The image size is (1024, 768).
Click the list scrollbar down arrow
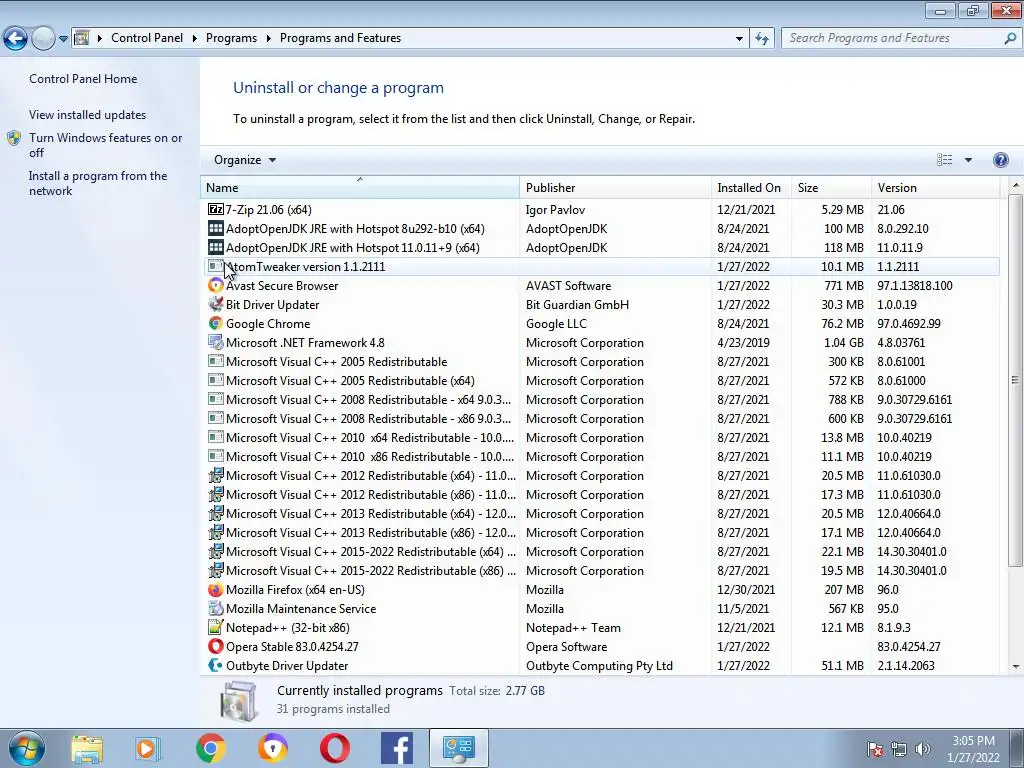tap(1015, 667)
